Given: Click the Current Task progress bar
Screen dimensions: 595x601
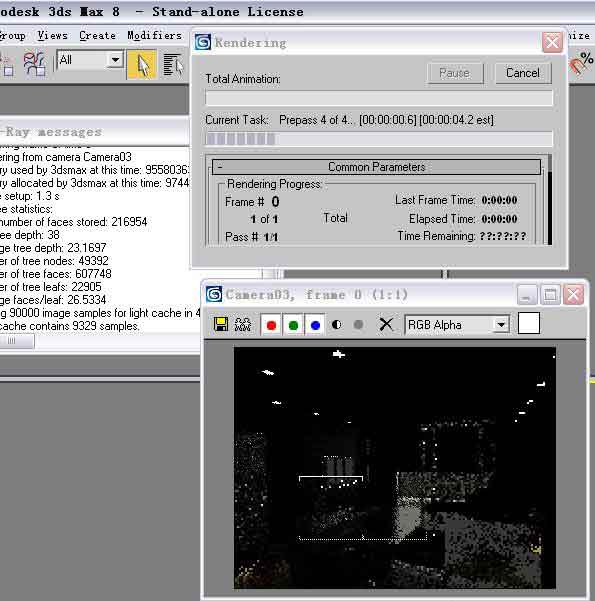Looking at the screenshot, I should click(379, 139).
